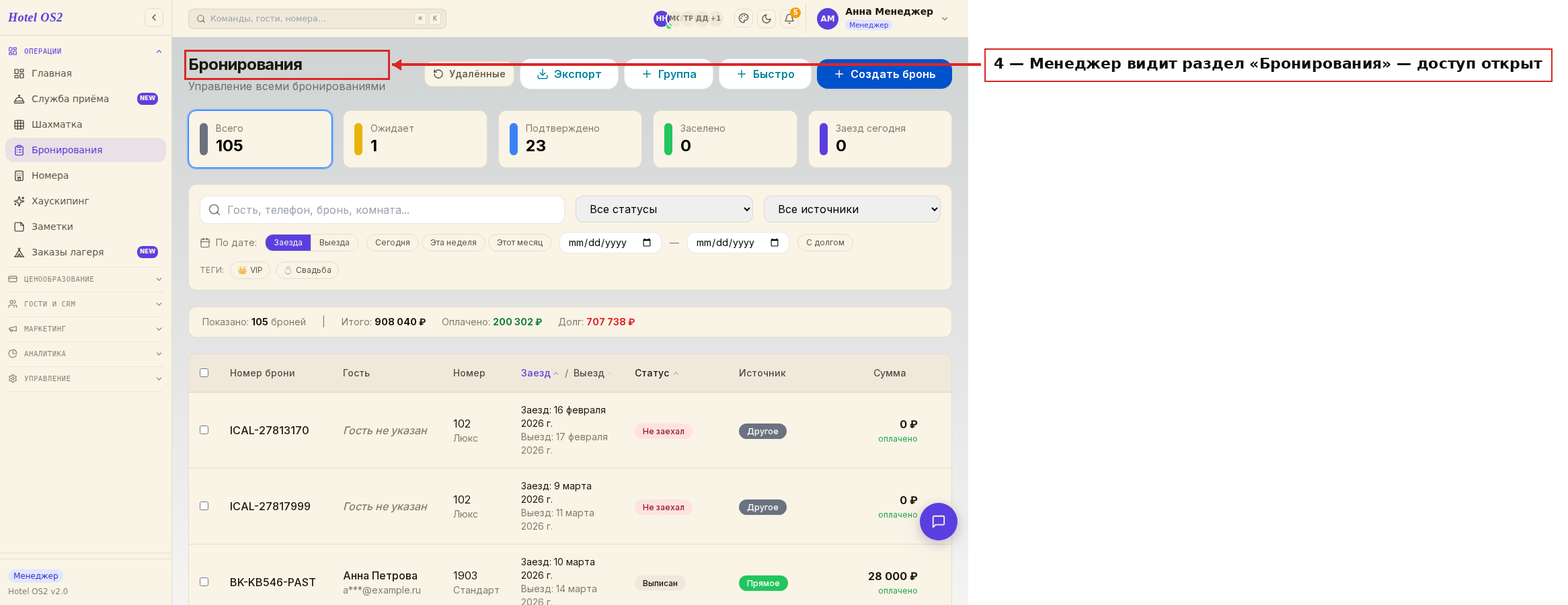1568x605 pixels.
Task: Check the BK-KB546-PAST booking row
Action: [204, 582]
